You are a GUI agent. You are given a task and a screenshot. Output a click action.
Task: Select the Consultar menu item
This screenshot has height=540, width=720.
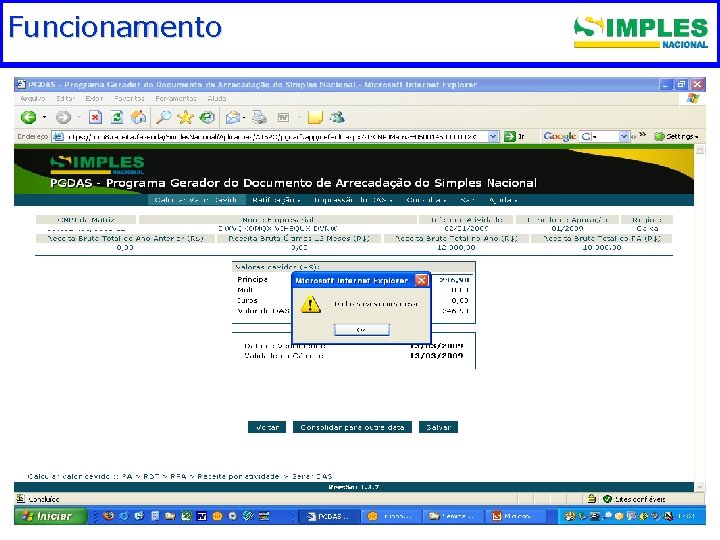[x=427, y=200]
